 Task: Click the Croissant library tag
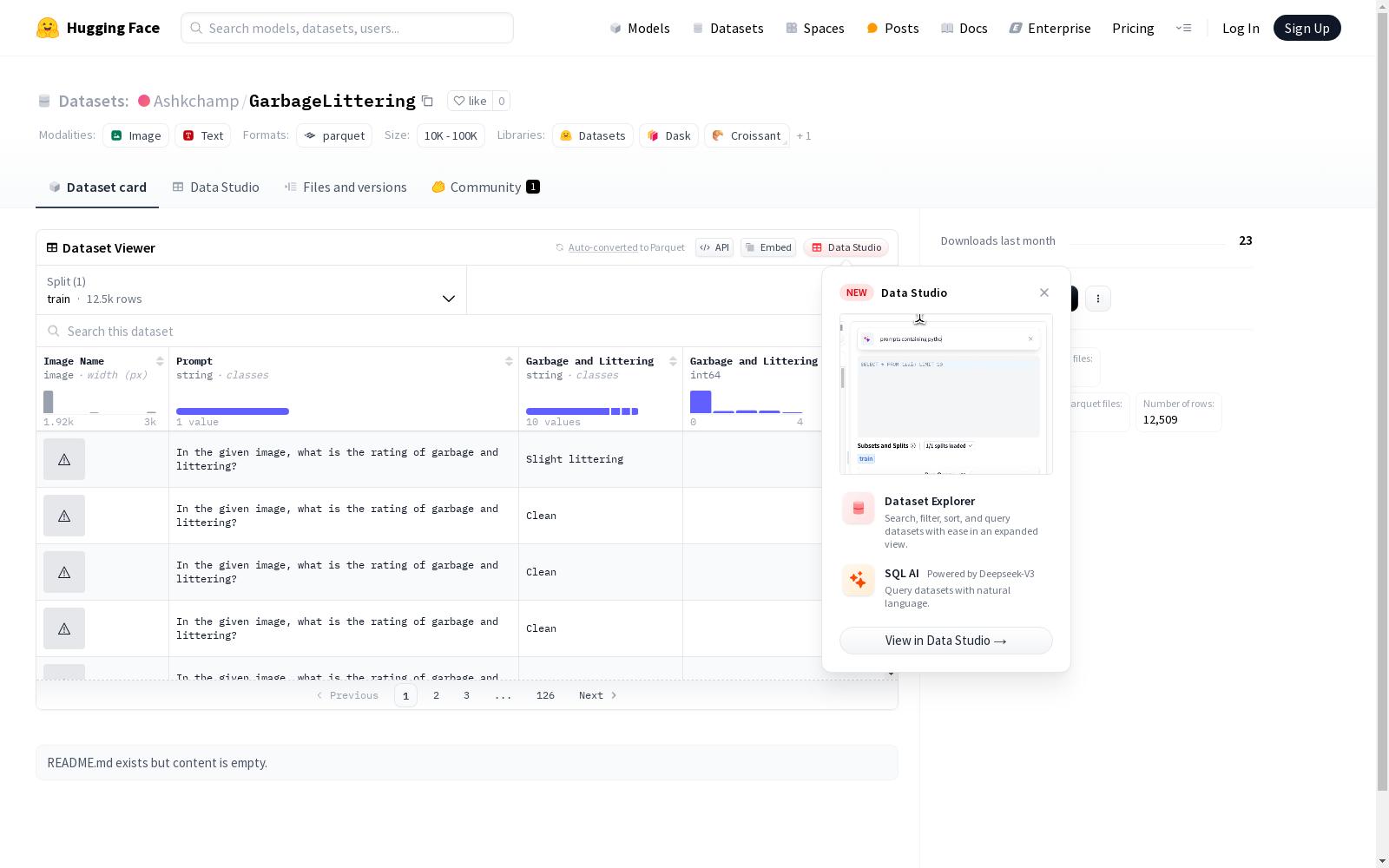pyautogui.click(x=747, y=135)
